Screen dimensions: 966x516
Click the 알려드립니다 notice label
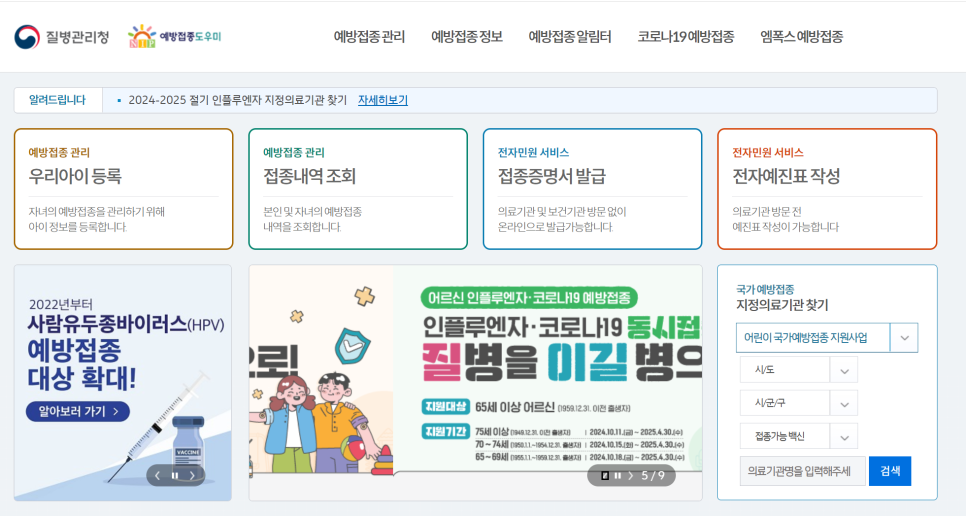58,100
